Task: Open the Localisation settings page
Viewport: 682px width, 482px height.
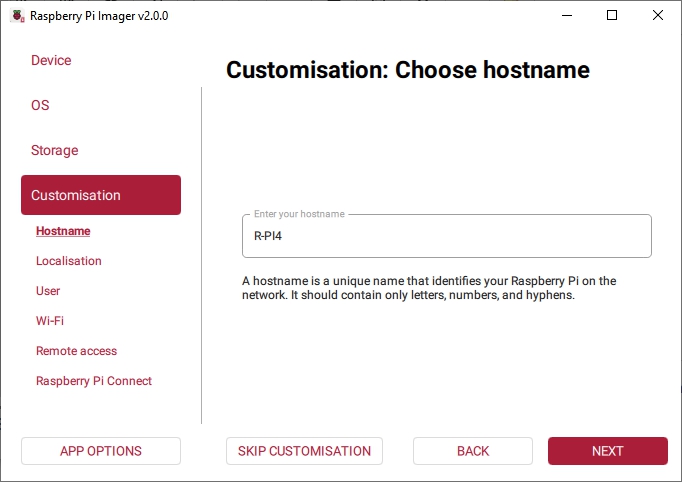Action: (69, 261)
